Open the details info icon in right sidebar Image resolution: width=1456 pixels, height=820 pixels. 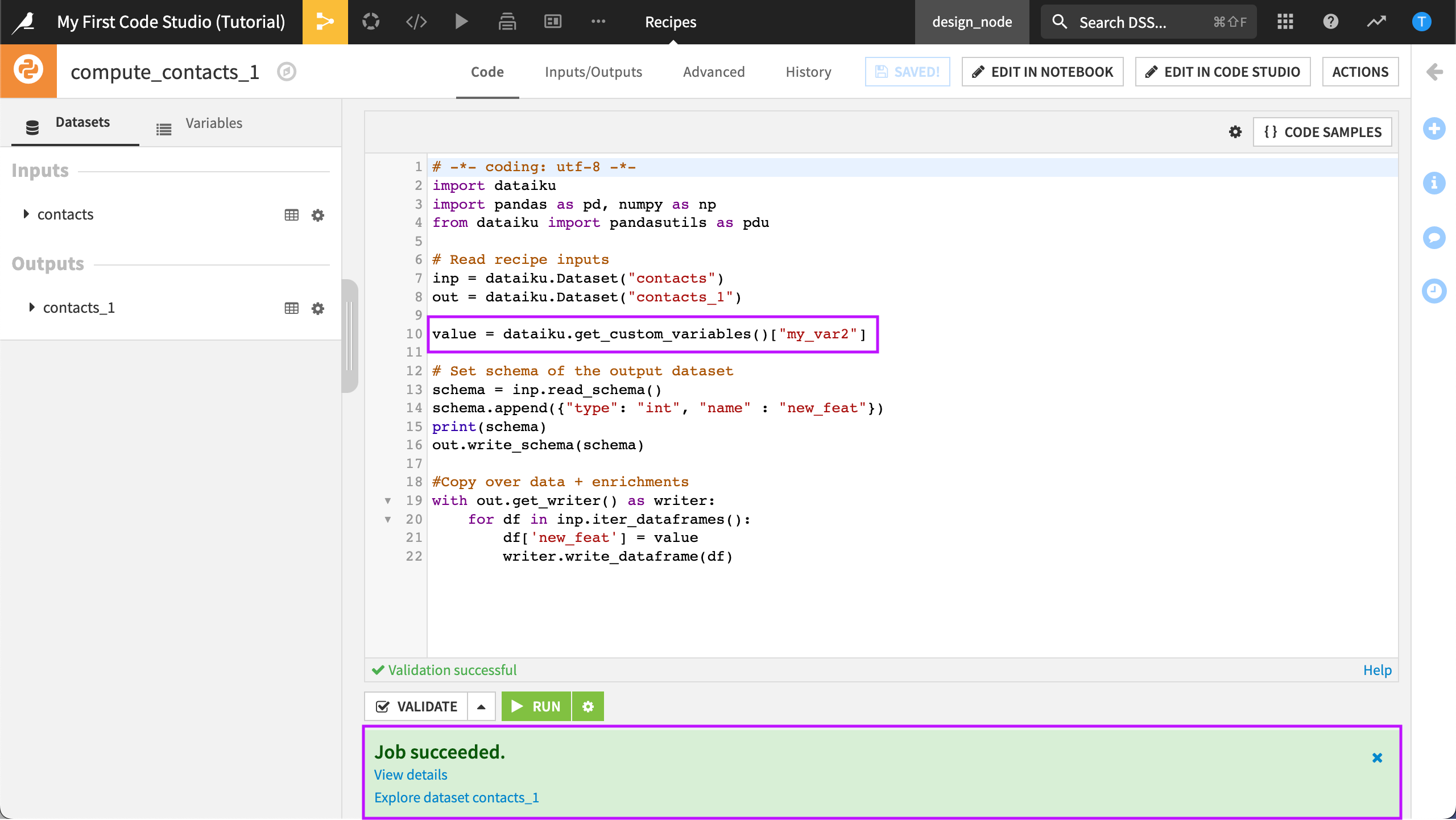coord(1434,183)
